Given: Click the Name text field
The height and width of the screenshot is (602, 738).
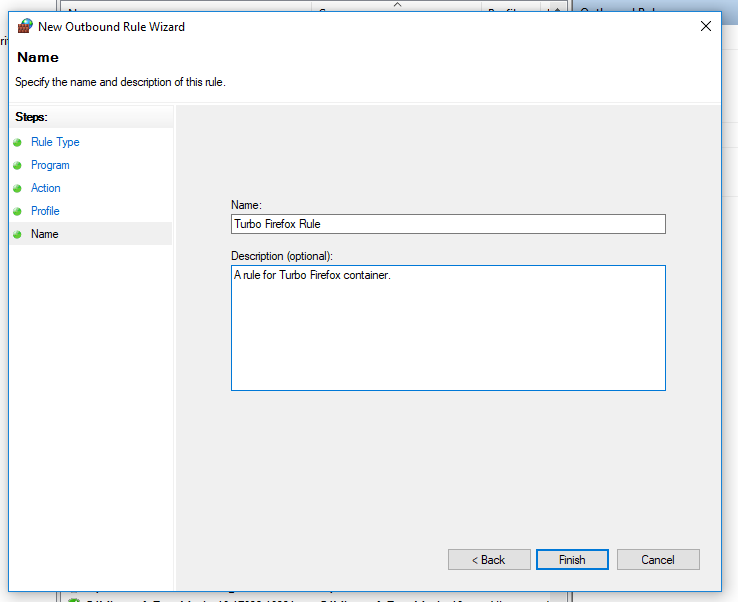Looking at the screenshot, I should (447, 224).
